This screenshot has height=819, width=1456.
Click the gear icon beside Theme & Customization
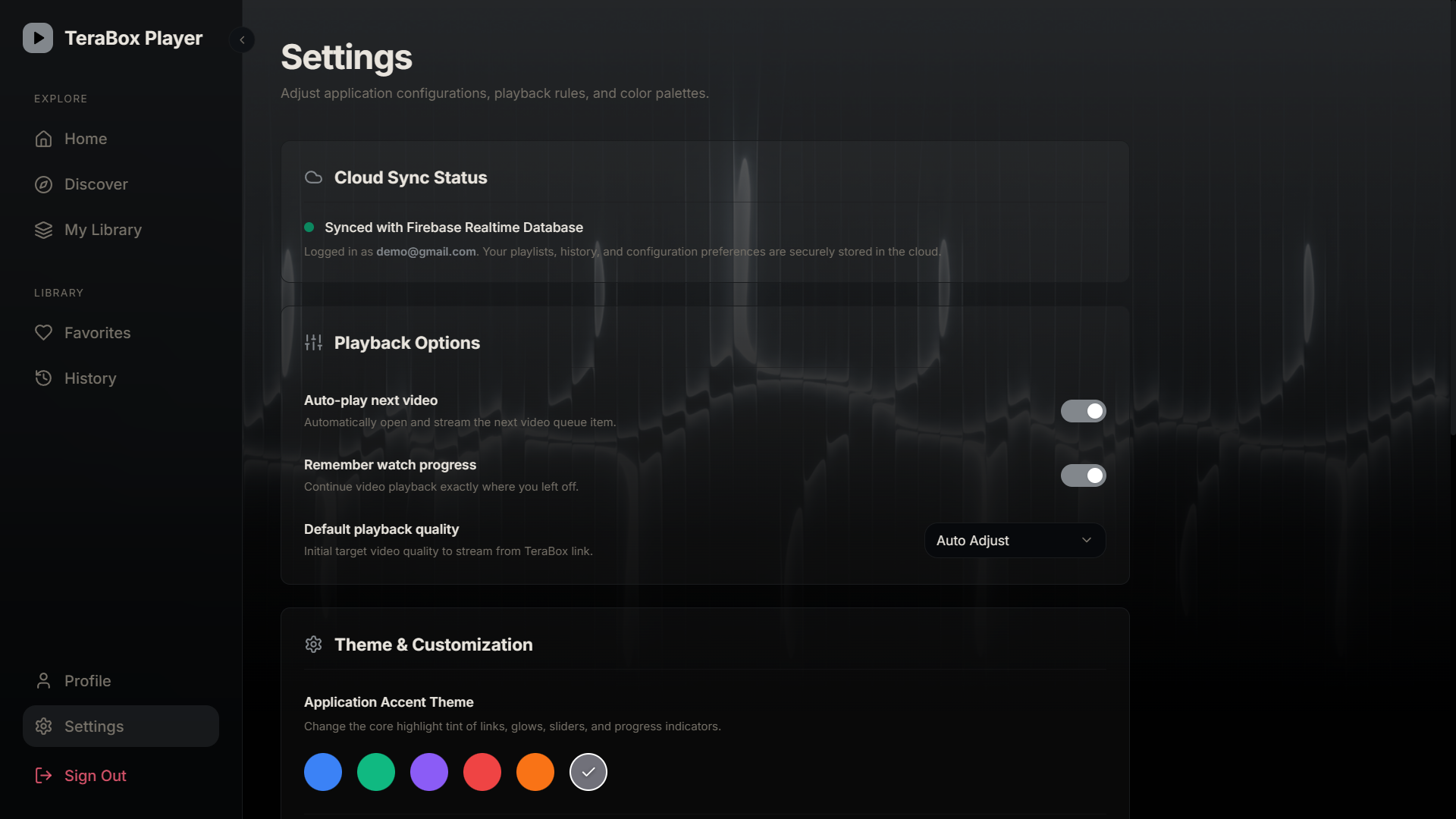313,645
